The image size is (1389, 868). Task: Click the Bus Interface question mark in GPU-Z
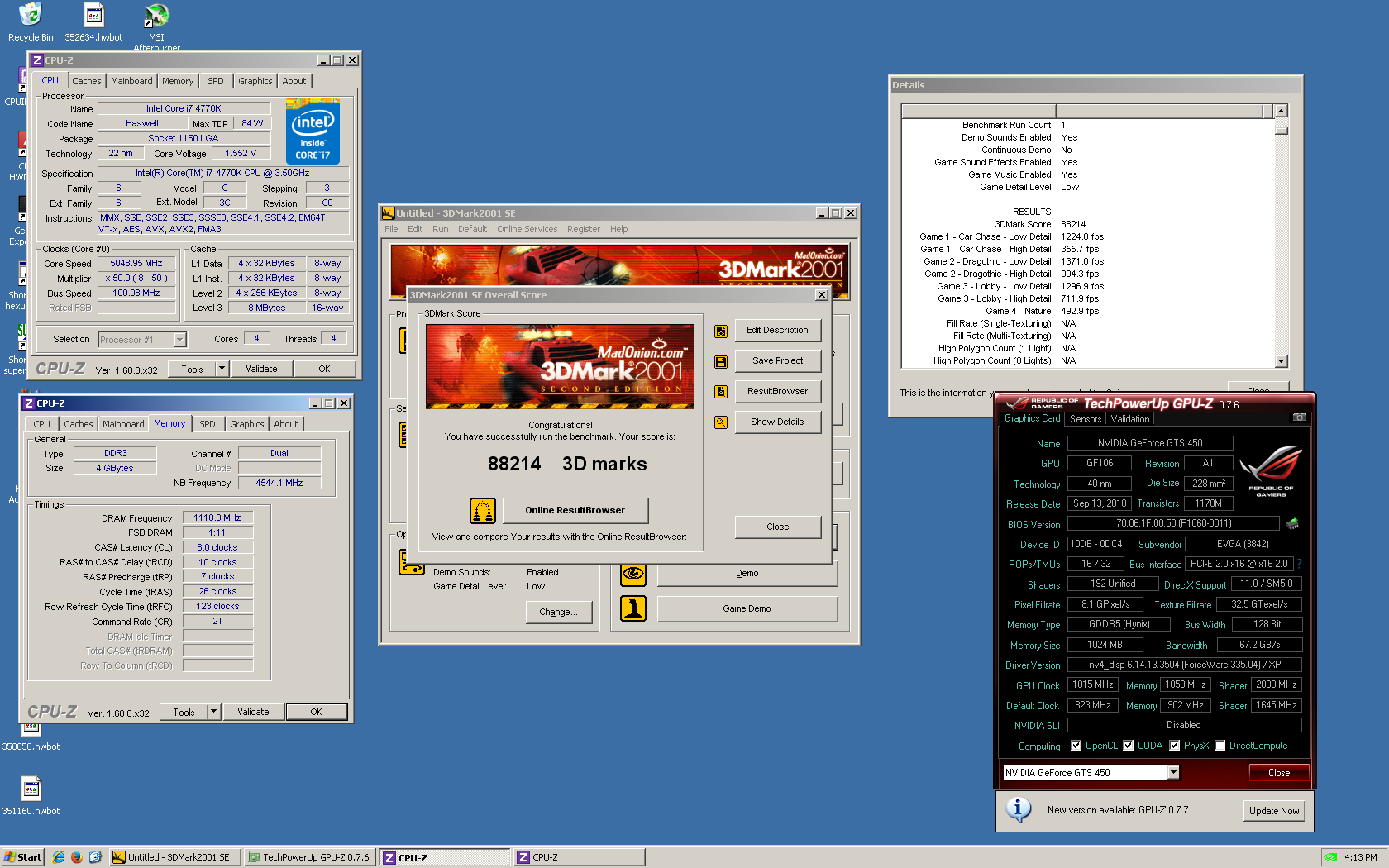tap(1299, 564)
